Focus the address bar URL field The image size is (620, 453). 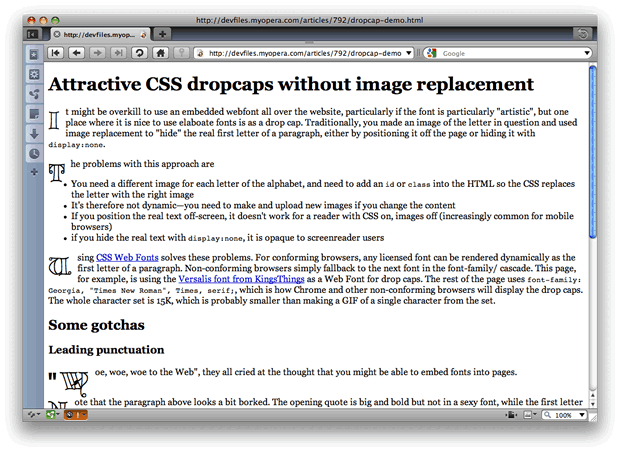pyautogui.click(x=305, y=53)
